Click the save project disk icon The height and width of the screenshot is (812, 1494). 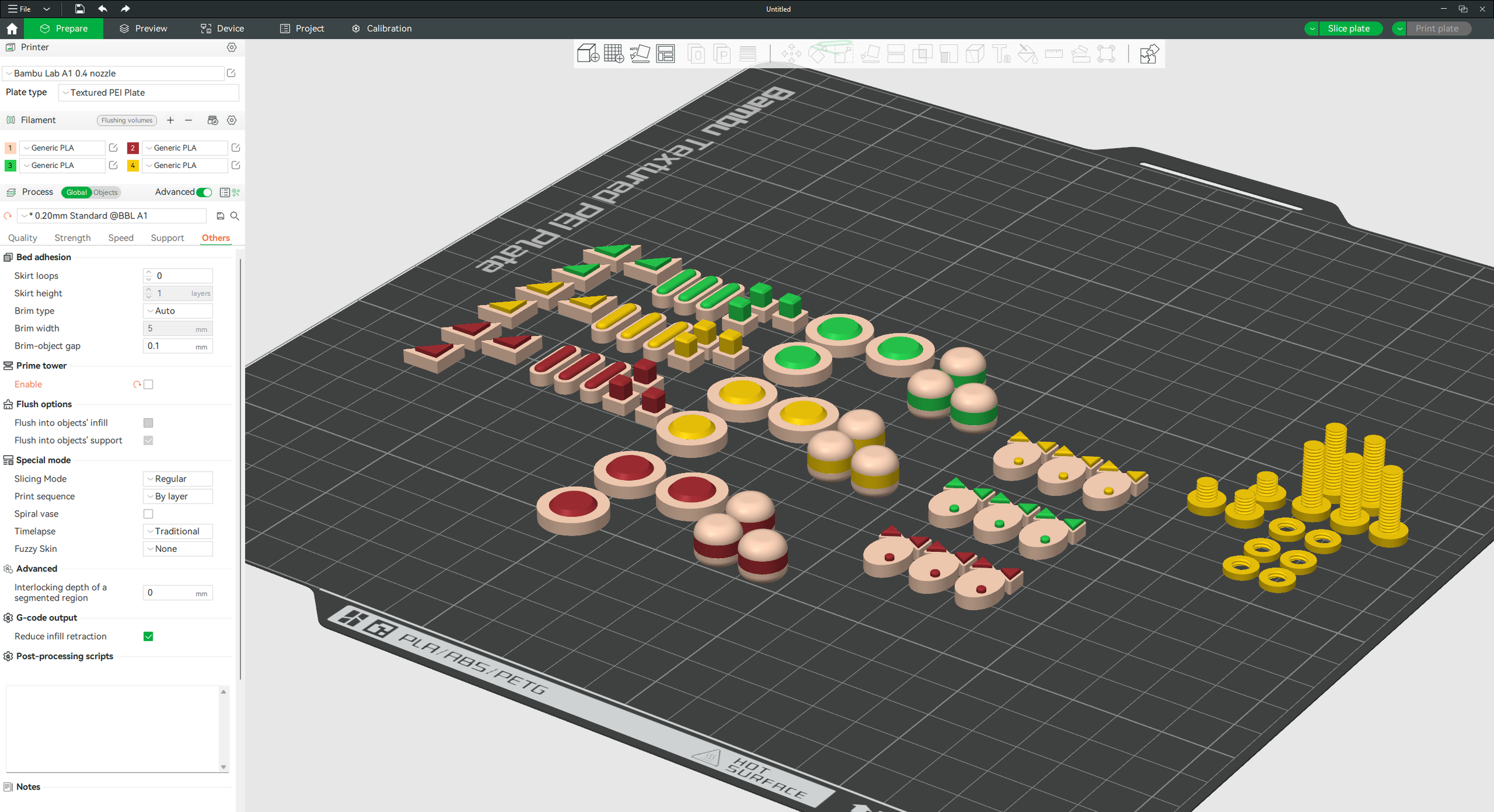click(x=80, y=9)
